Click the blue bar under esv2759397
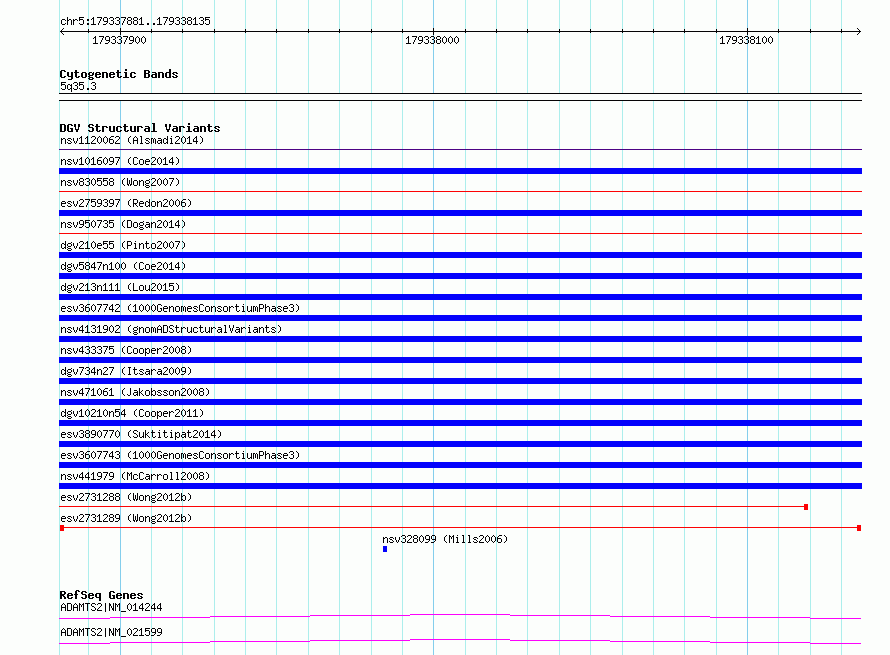 460,213
